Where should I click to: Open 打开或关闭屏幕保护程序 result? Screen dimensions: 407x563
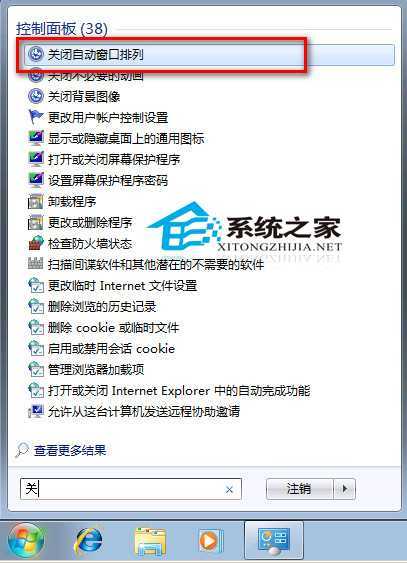(x=114, y=159)
